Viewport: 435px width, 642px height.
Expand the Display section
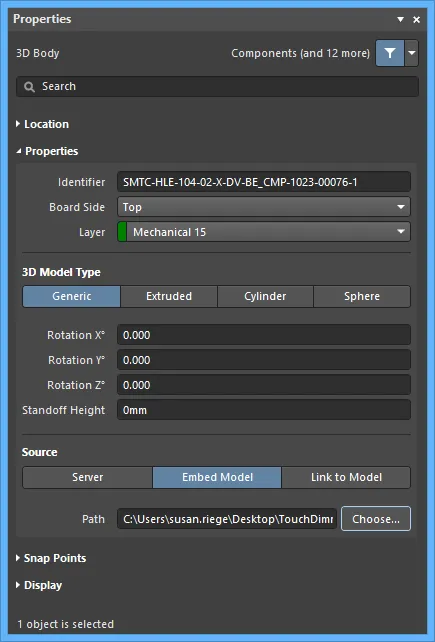39,585
